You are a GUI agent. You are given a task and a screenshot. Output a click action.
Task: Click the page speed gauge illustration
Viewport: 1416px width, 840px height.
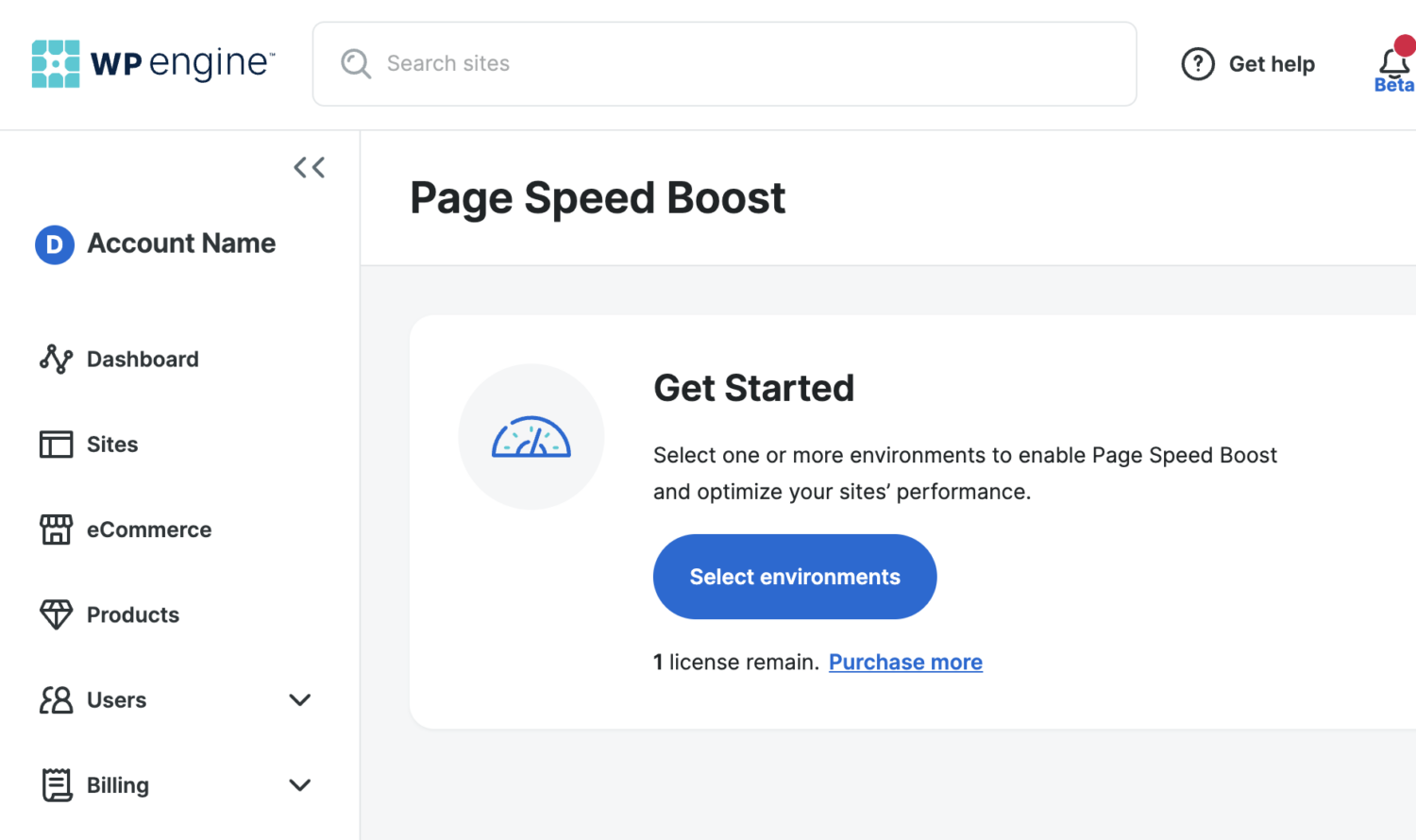pos(531,436)
